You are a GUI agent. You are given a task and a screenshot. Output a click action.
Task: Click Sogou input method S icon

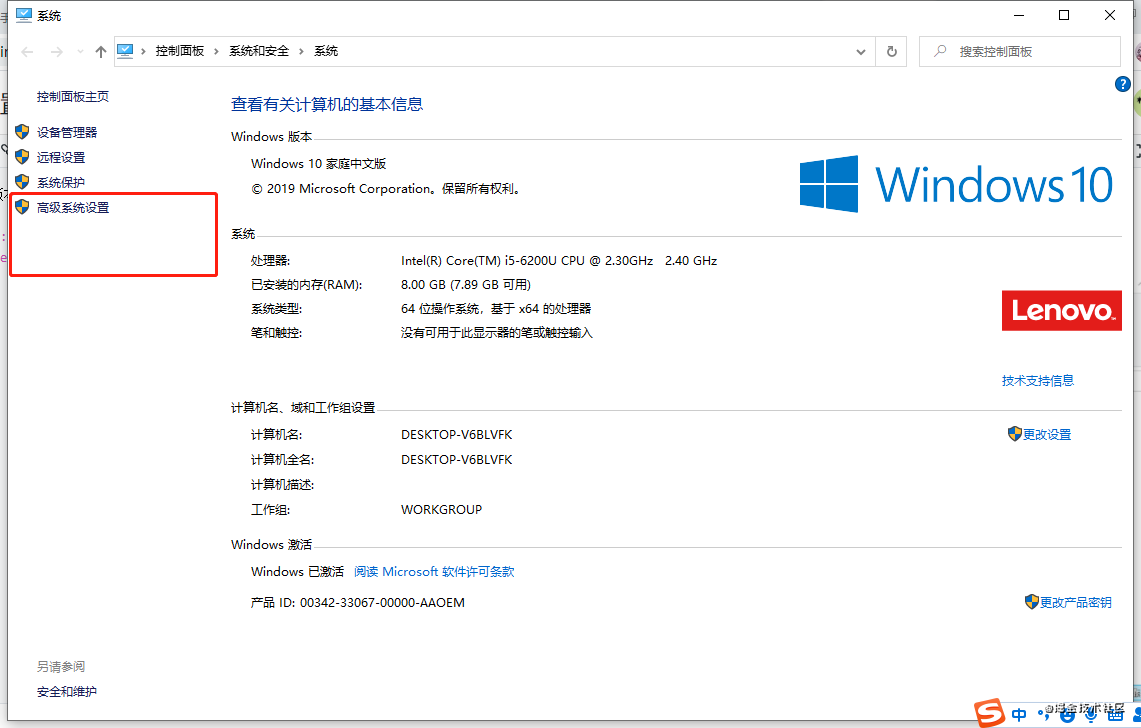(x=989, y=713)
